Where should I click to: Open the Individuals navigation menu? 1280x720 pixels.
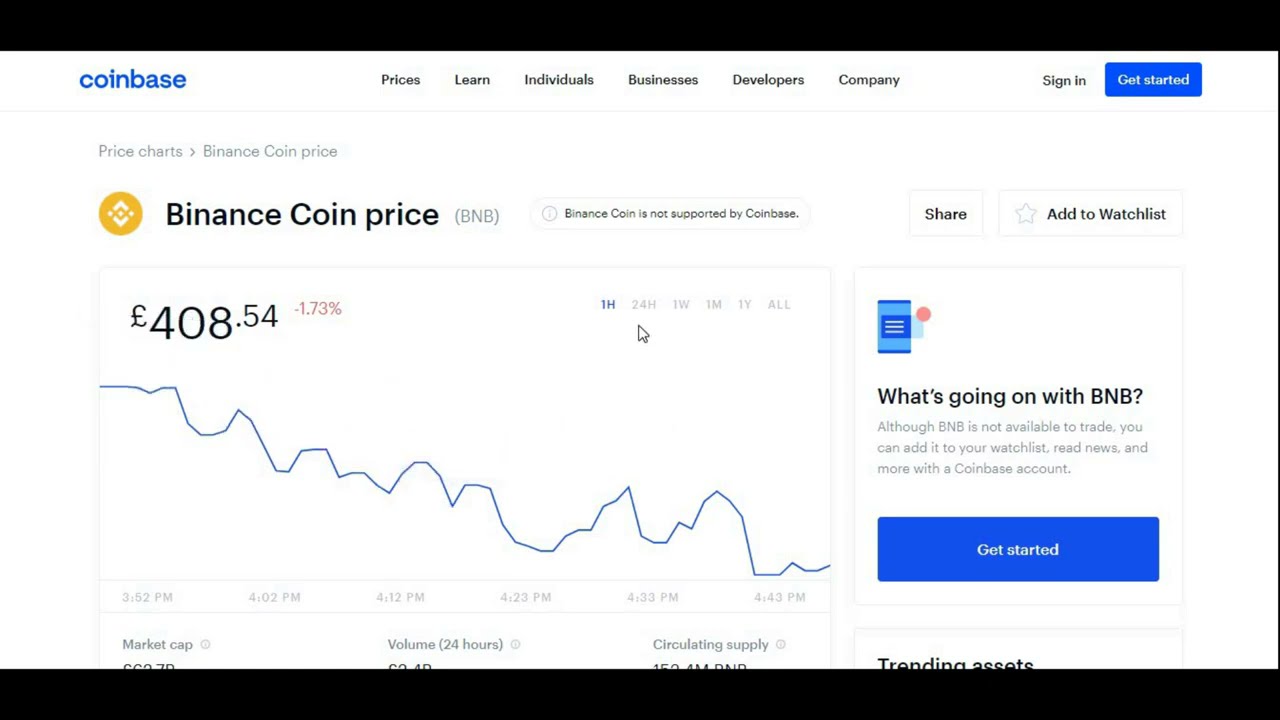[559, 80]
